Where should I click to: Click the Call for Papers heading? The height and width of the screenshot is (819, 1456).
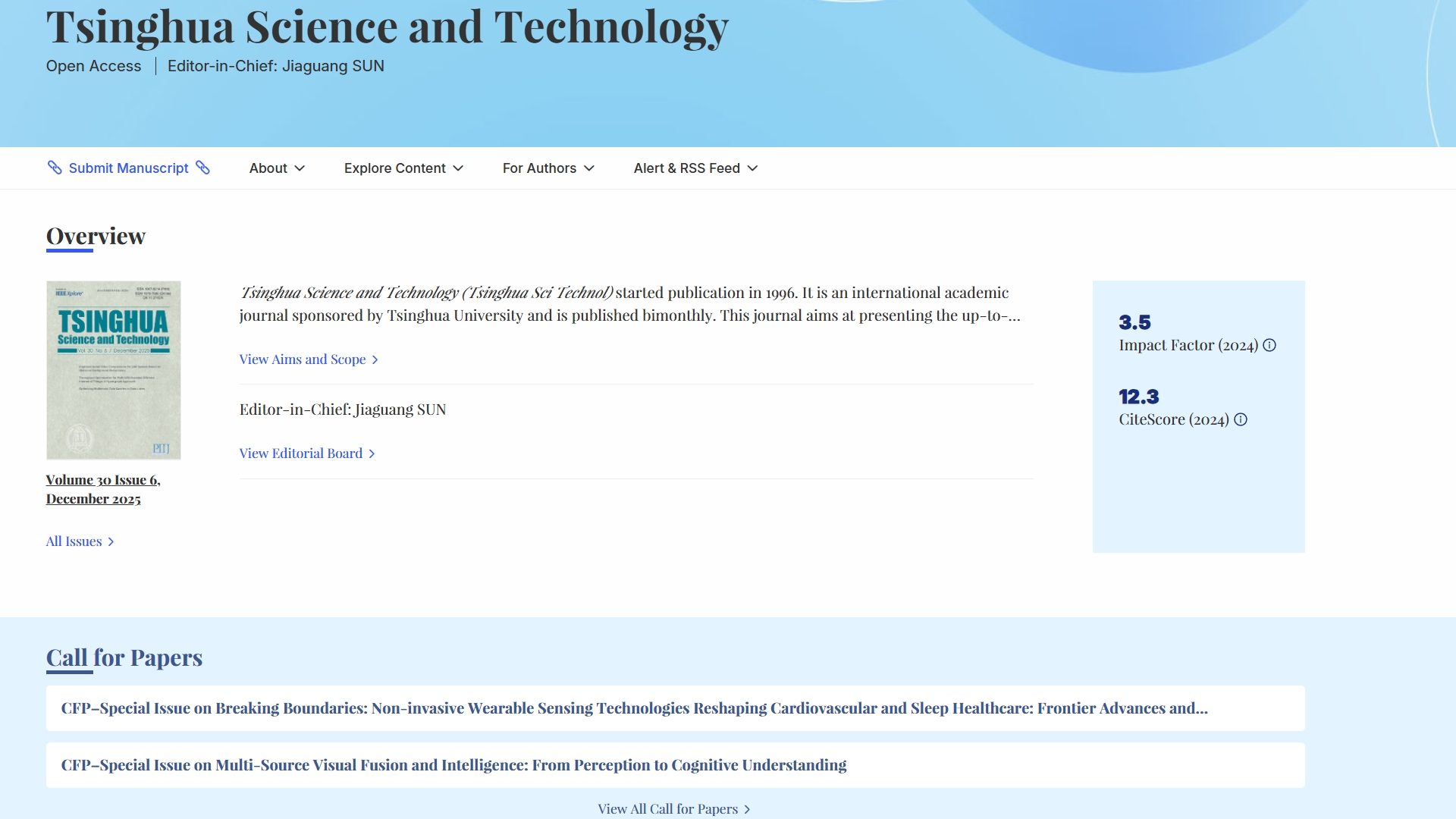pyautogui.click(x=124, y=657)
